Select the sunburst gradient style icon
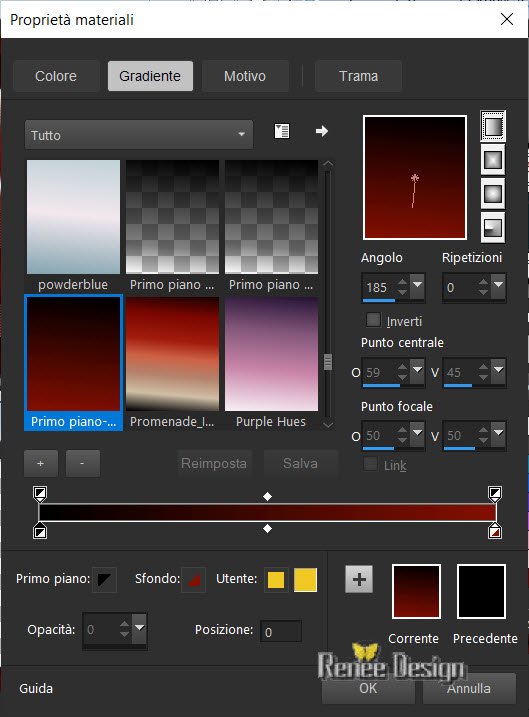 point(492,194)
